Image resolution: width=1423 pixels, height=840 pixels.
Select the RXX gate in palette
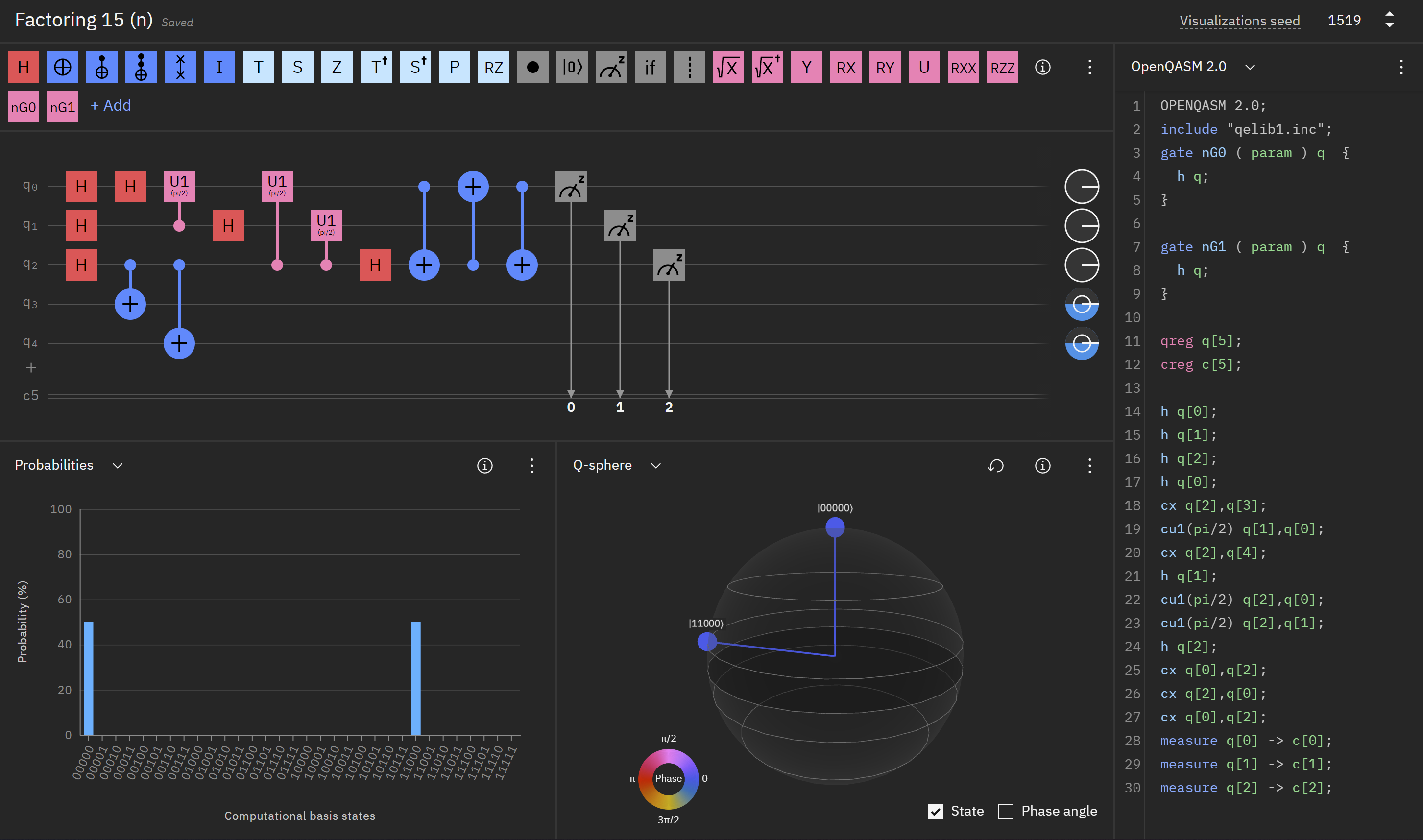(x=964, y=68)
